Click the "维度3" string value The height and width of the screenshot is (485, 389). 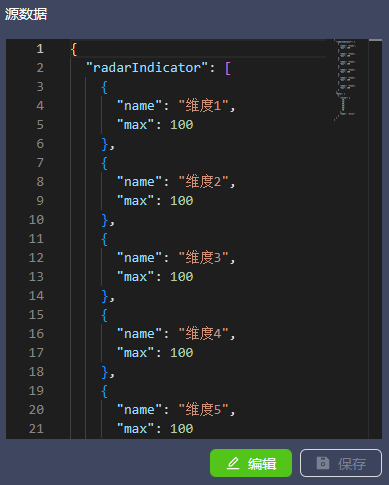point(203,258)
